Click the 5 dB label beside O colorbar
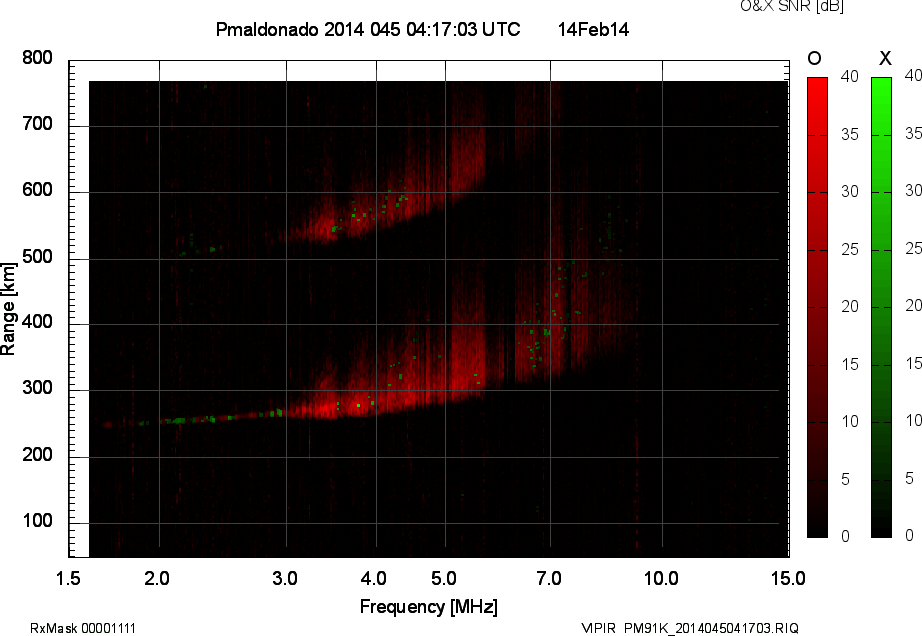922x636 pixels. point(846,479)
